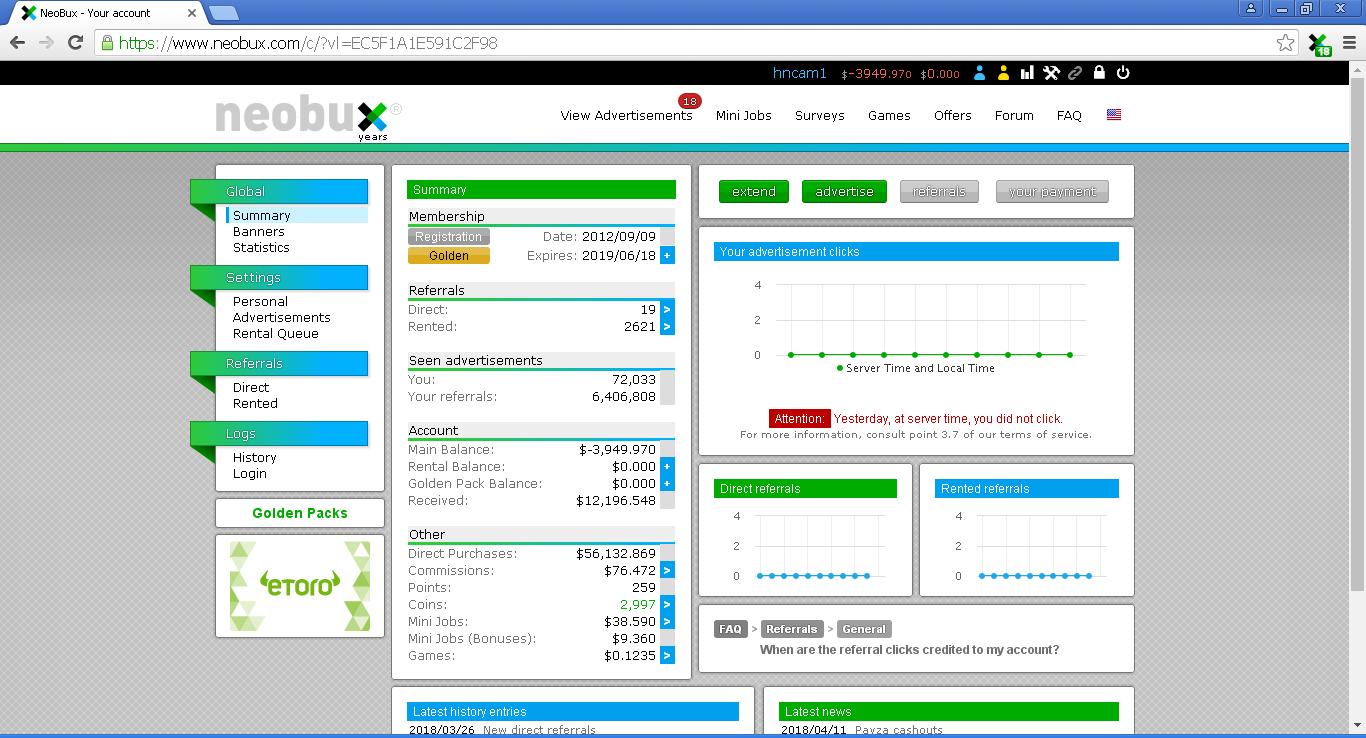Image resolution: width=1366 pixels, height=738 pixels.
Task: Bookmark this page with the star icon
Action: pyautogui.click(x=1286, y=43)
